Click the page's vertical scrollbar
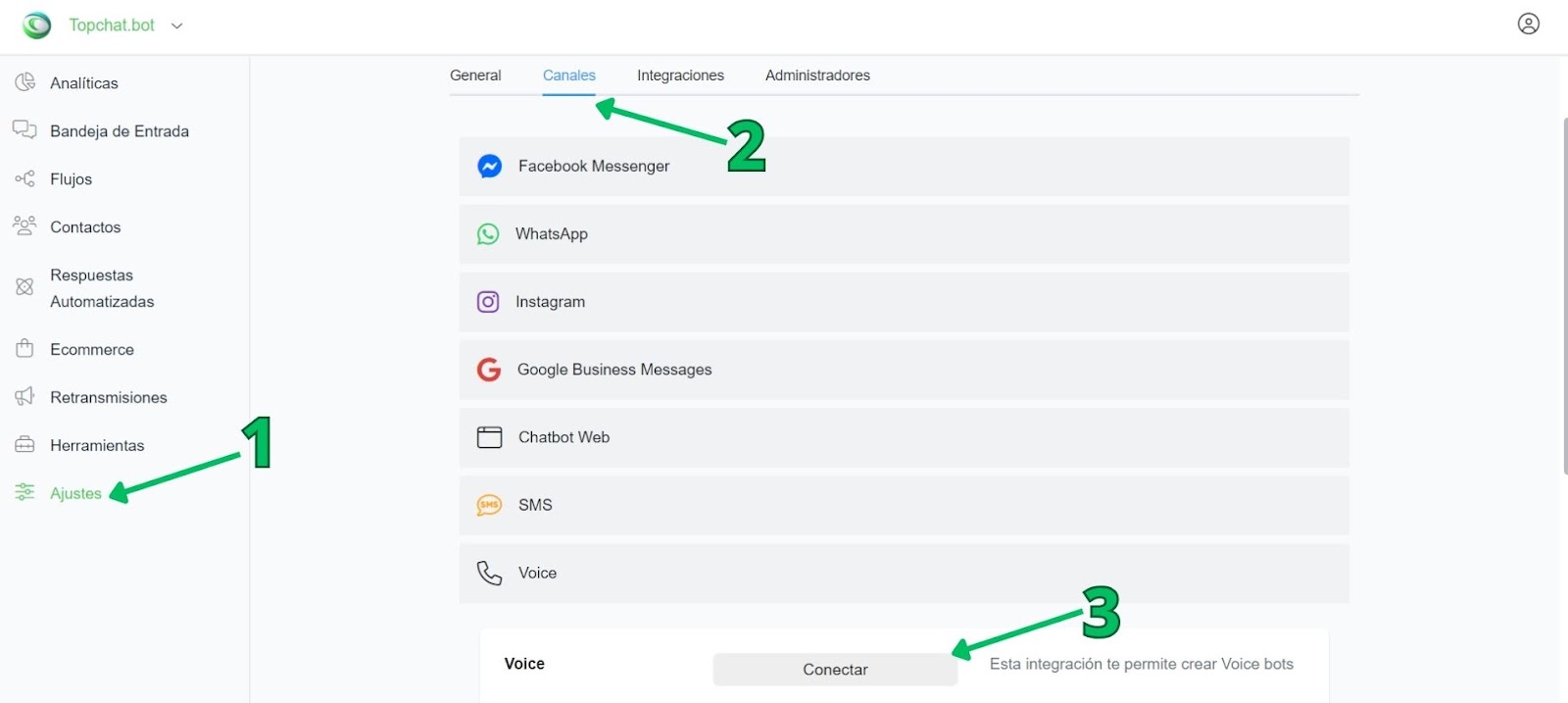This screenshot has height=703, width=1568. [x=1565, y=296]
